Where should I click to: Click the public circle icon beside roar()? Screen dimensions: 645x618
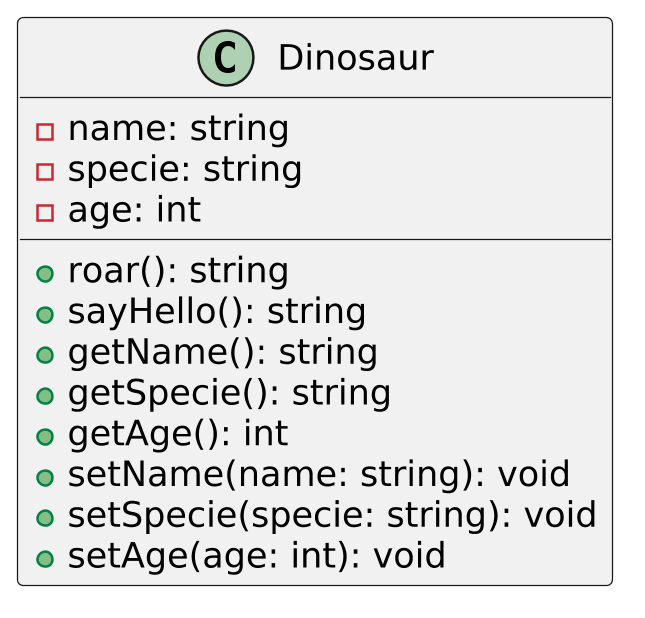tap(44, 273)
